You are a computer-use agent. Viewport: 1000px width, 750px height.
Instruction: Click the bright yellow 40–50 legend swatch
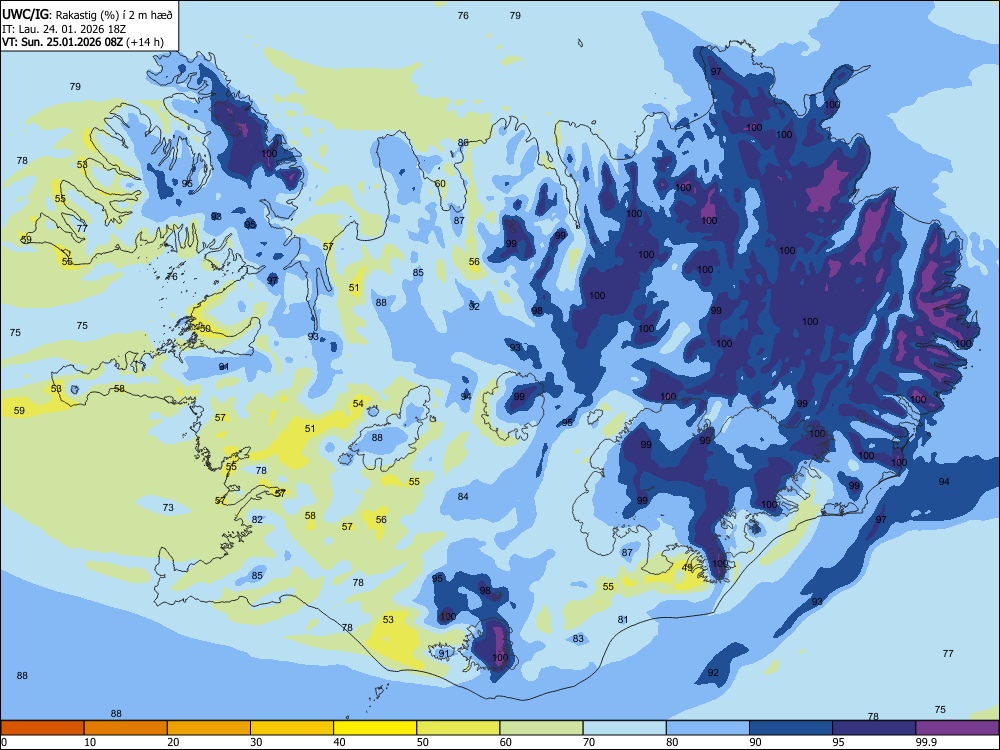375,728
